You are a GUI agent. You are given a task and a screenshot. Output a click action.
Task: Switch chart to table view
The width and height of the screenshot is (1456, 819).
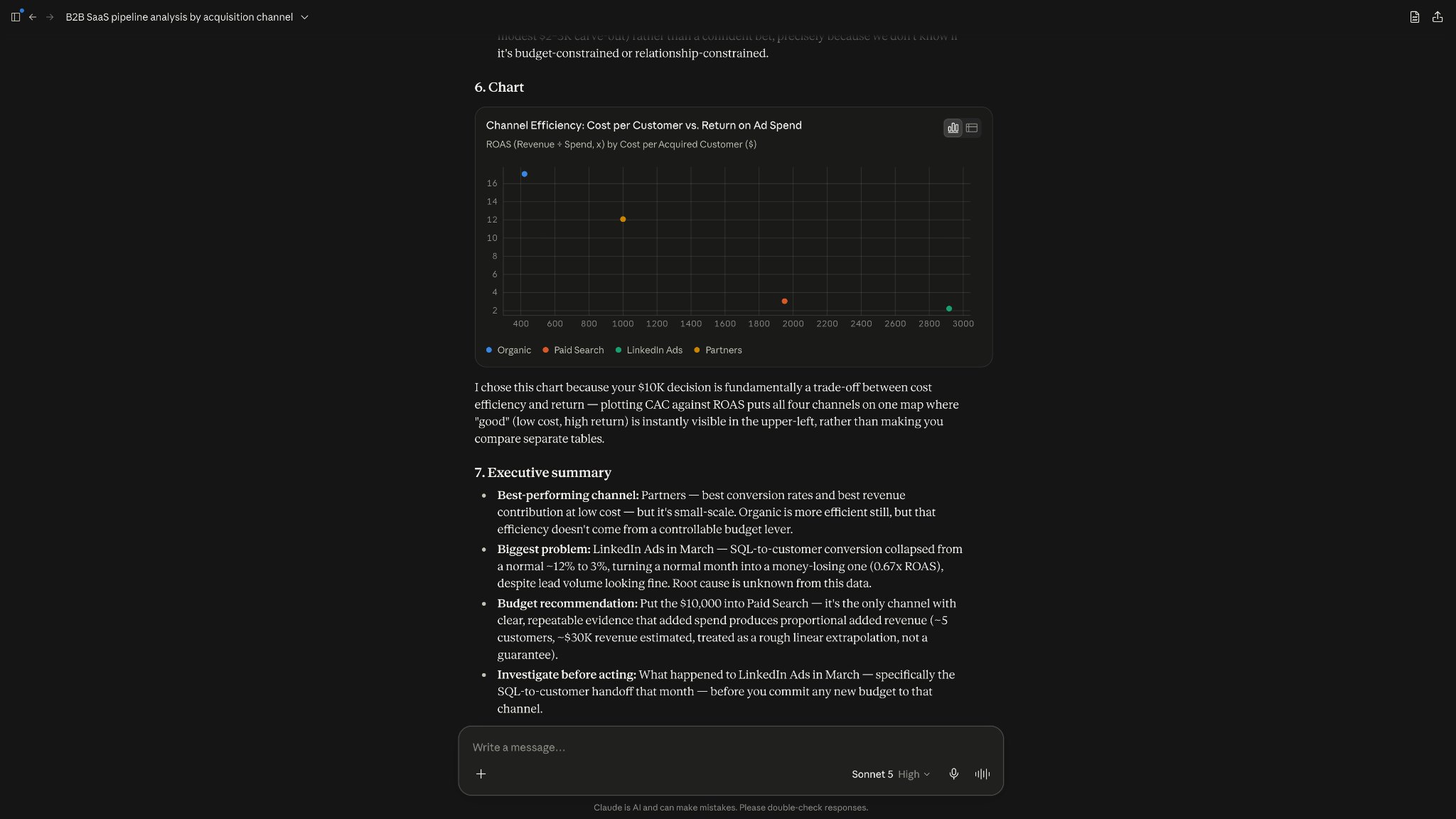tap(972, 128)
